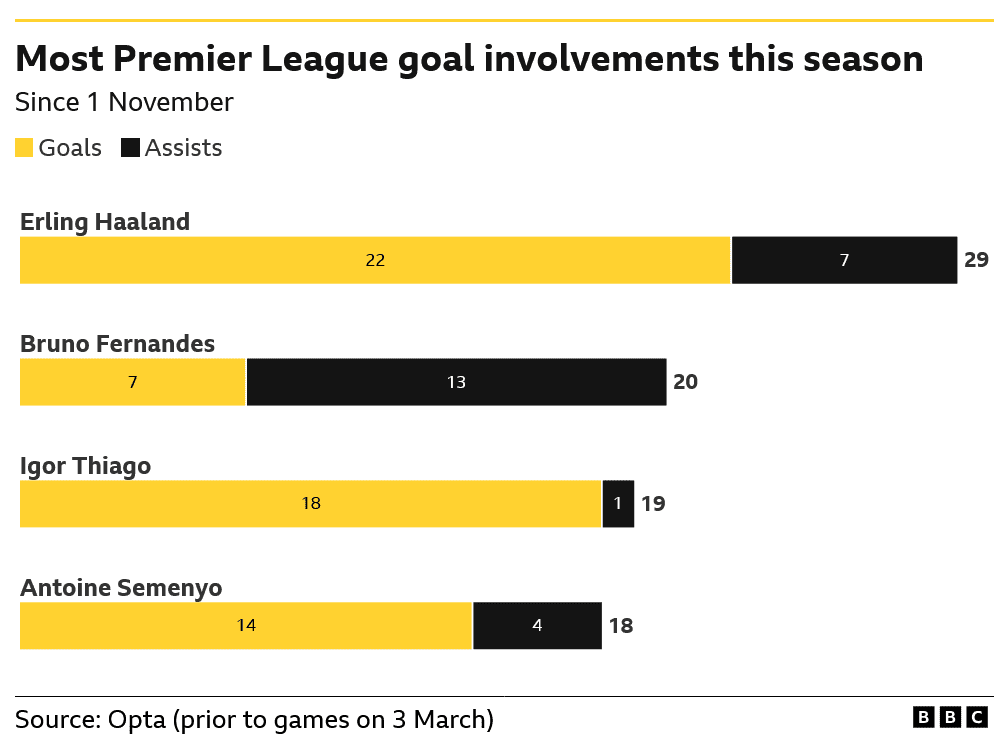The height and width of the screenshot is (756, 1005).
Task: Select Erling Haaland's 7 assists bar
Action: tap(844, 260)
